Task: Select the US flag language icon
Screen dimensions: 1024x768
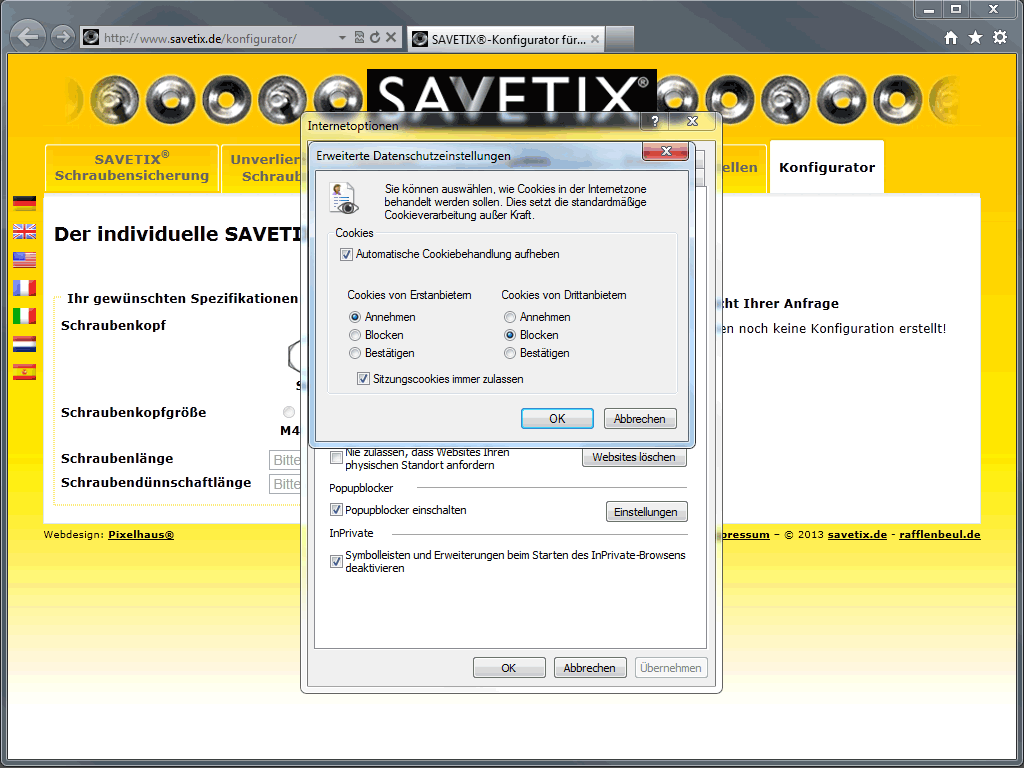Action: (x=24, y=259)
